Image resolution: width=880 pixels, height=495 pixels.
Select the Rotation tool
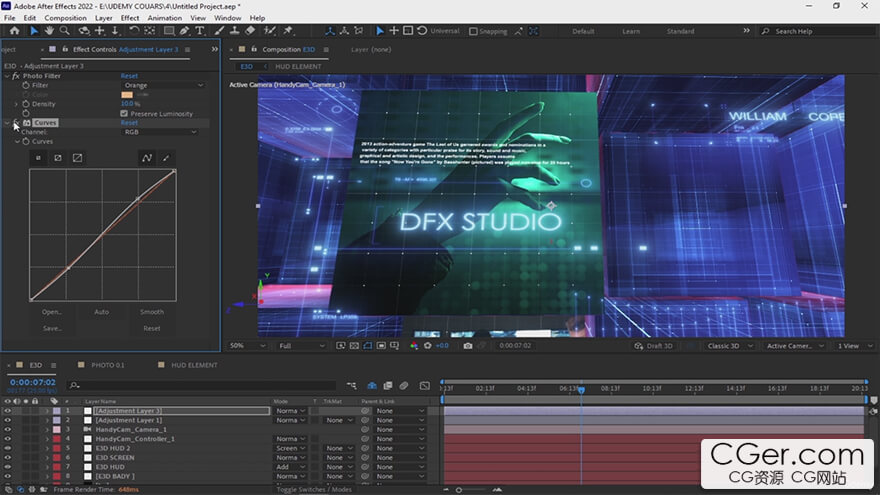(x=134, y=31)
